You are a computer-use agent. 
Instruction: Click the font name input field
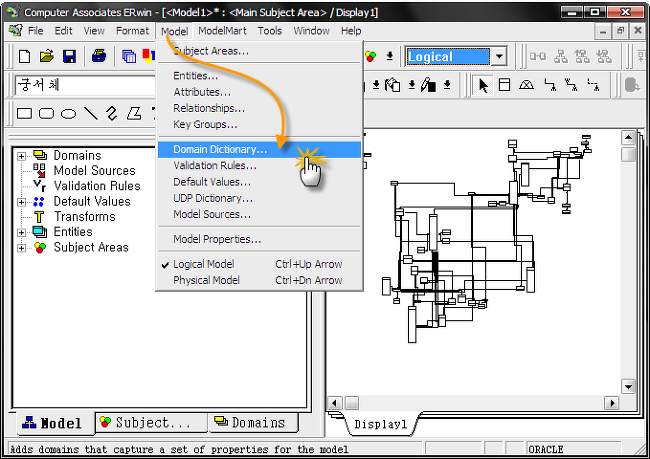tap(85, 85)
